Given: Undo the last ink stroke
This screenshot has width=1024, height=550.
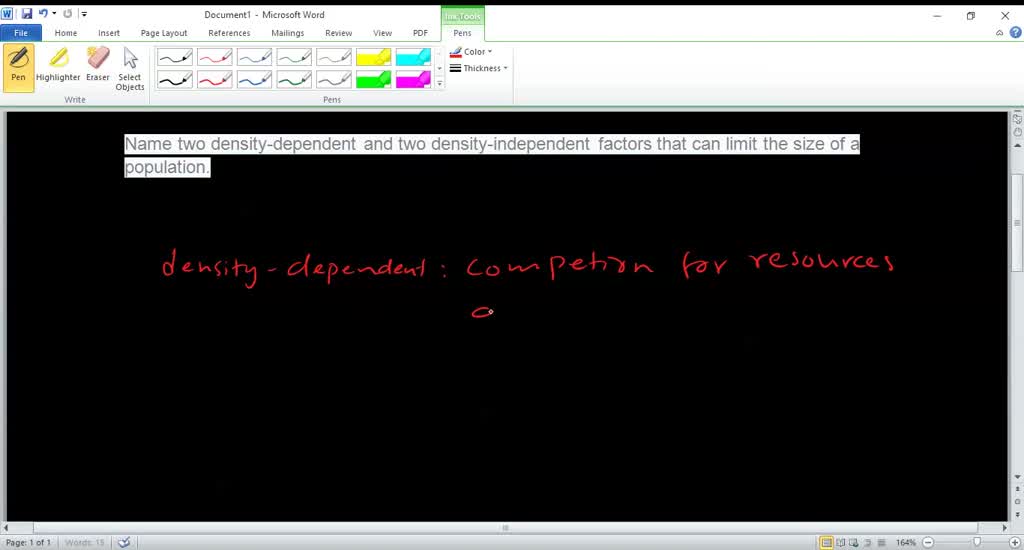Looking at the screenshot, I should (43, 14).
